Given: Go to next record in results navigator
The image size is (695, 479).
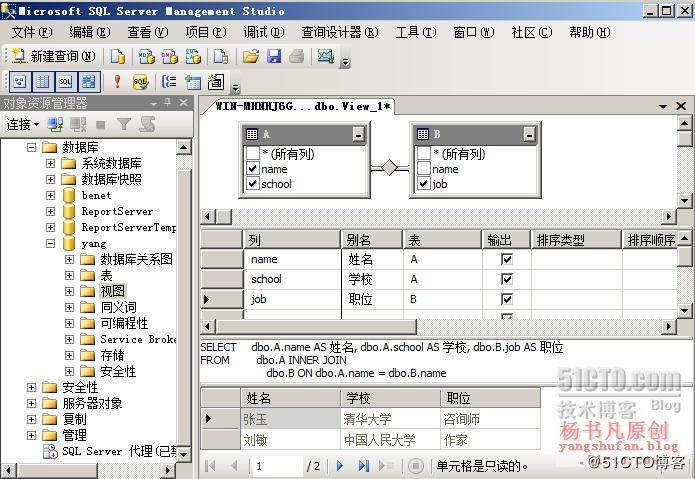Looking at the screenshot, I should point(340,466).
